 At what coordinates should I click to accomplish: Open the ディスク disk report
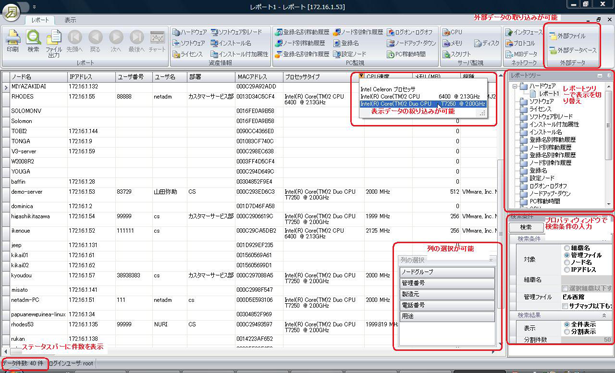coord(486,43)
